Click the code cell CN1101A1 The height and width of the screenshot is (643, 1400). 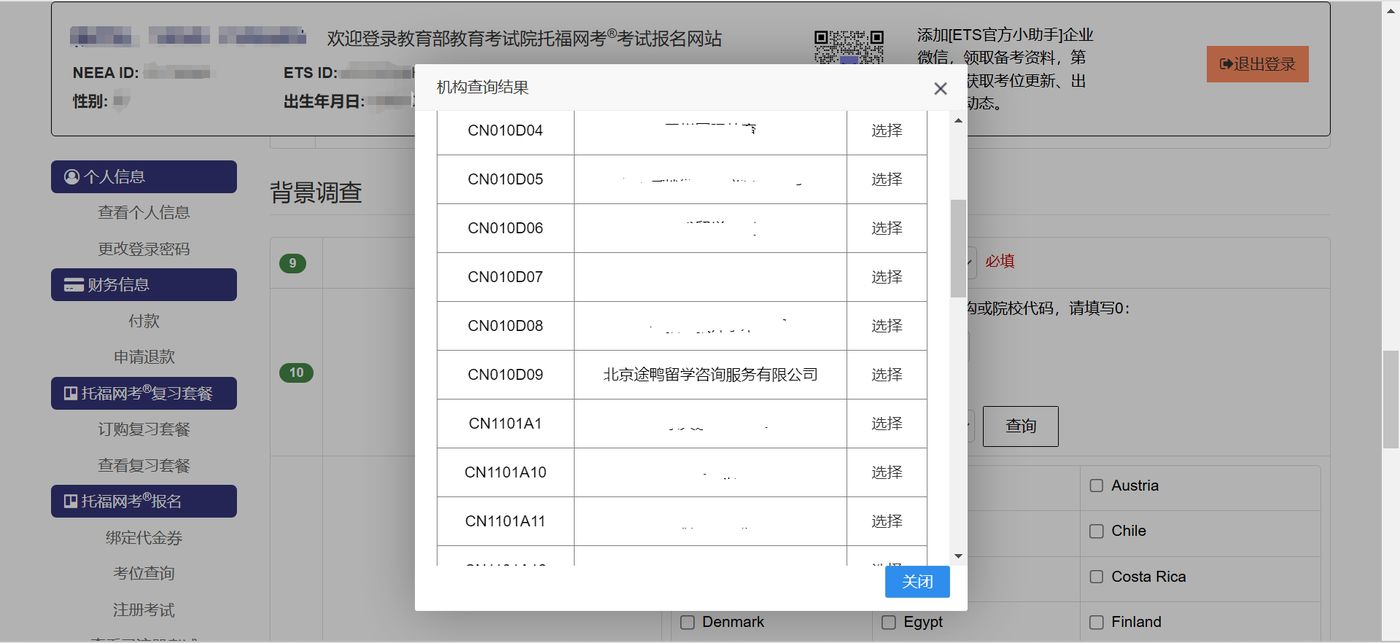[x=505, y=424]
